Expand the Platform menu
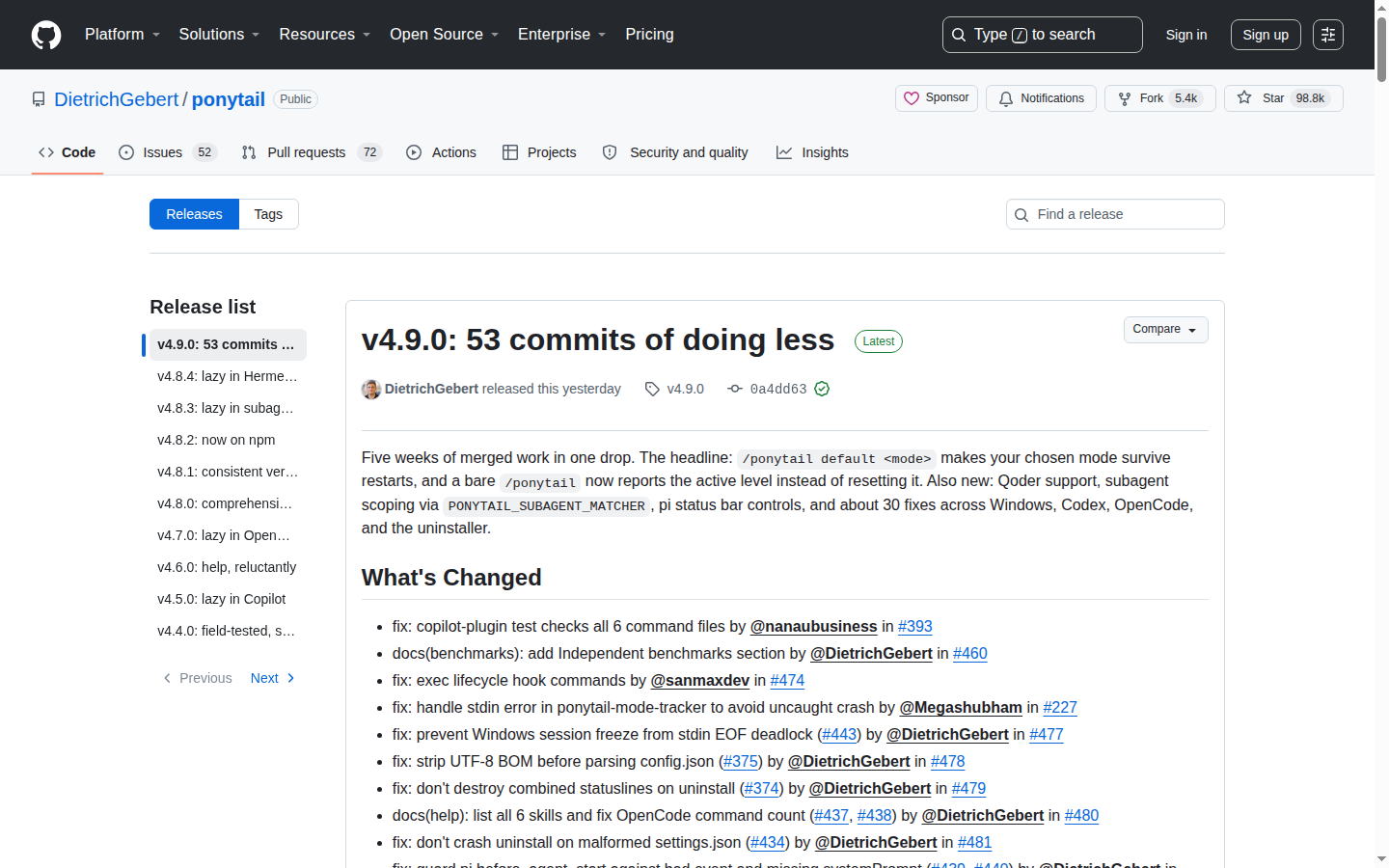The image size is (1389, 868). tap(123, 35)
